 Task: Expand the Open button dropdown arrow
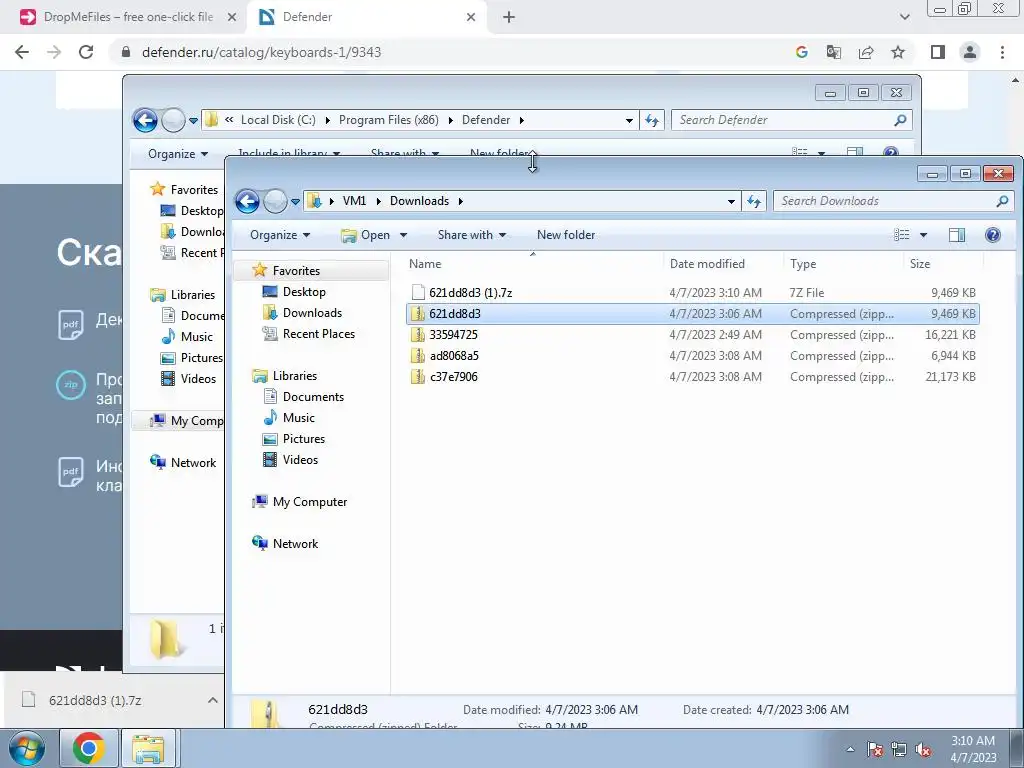tap(403, 235)
